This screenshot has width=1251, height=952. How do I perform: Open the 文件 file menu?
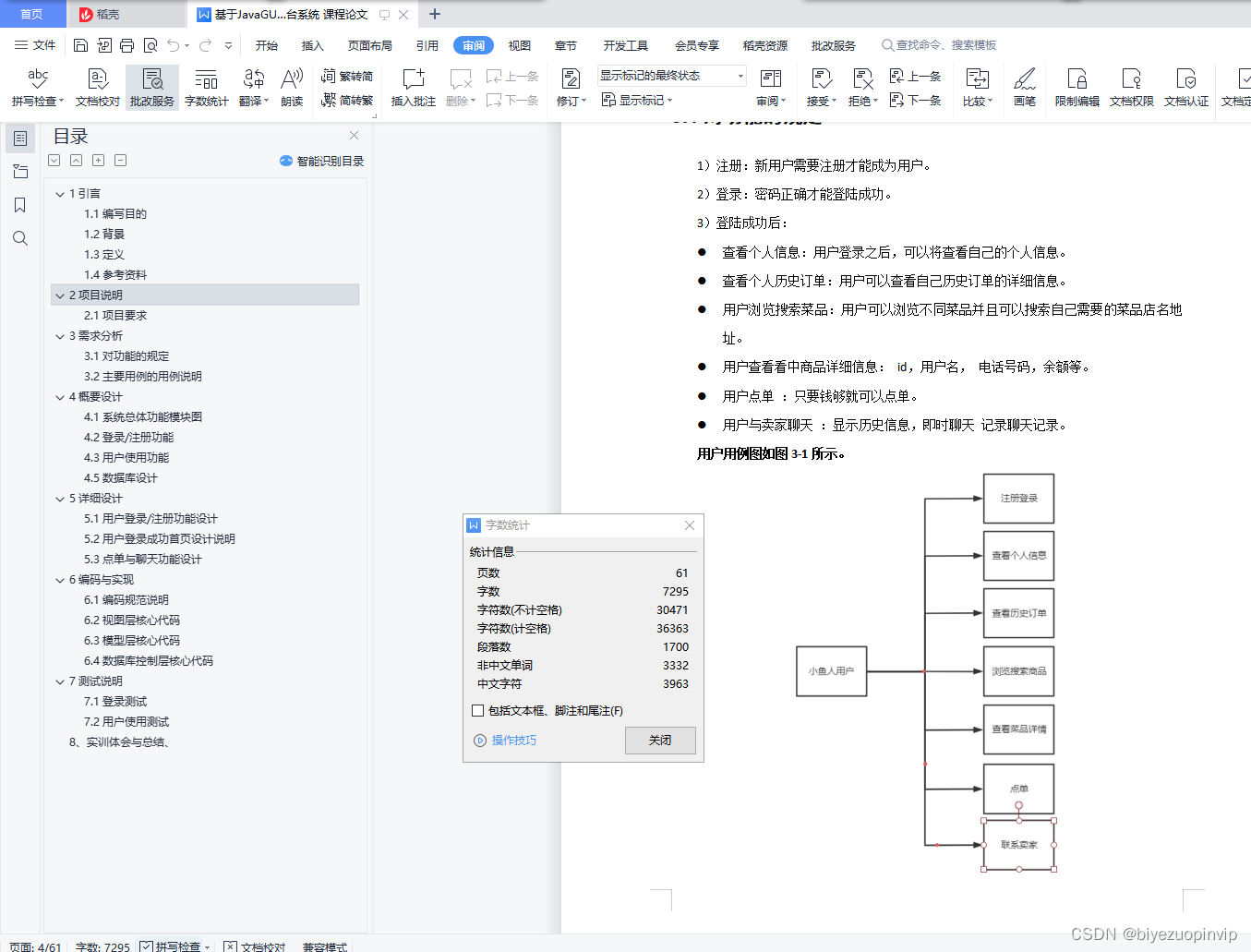[35, 45]
